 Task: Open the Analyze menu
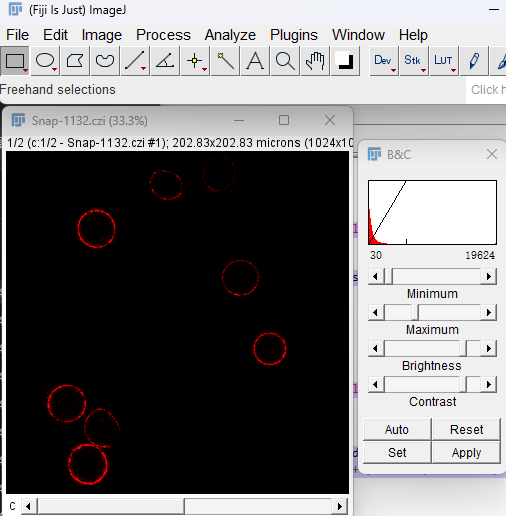[x=230, y=35]
